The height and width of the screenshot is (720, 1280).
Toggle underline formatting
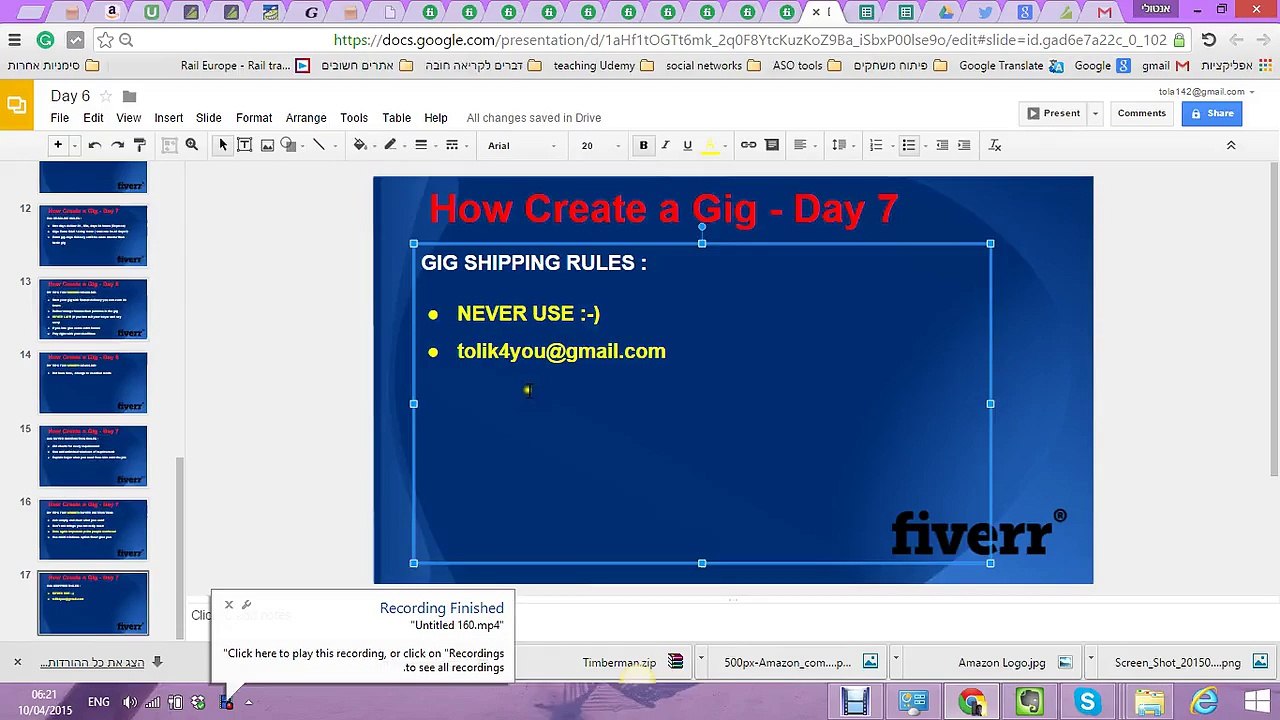[x=687, y=145]
